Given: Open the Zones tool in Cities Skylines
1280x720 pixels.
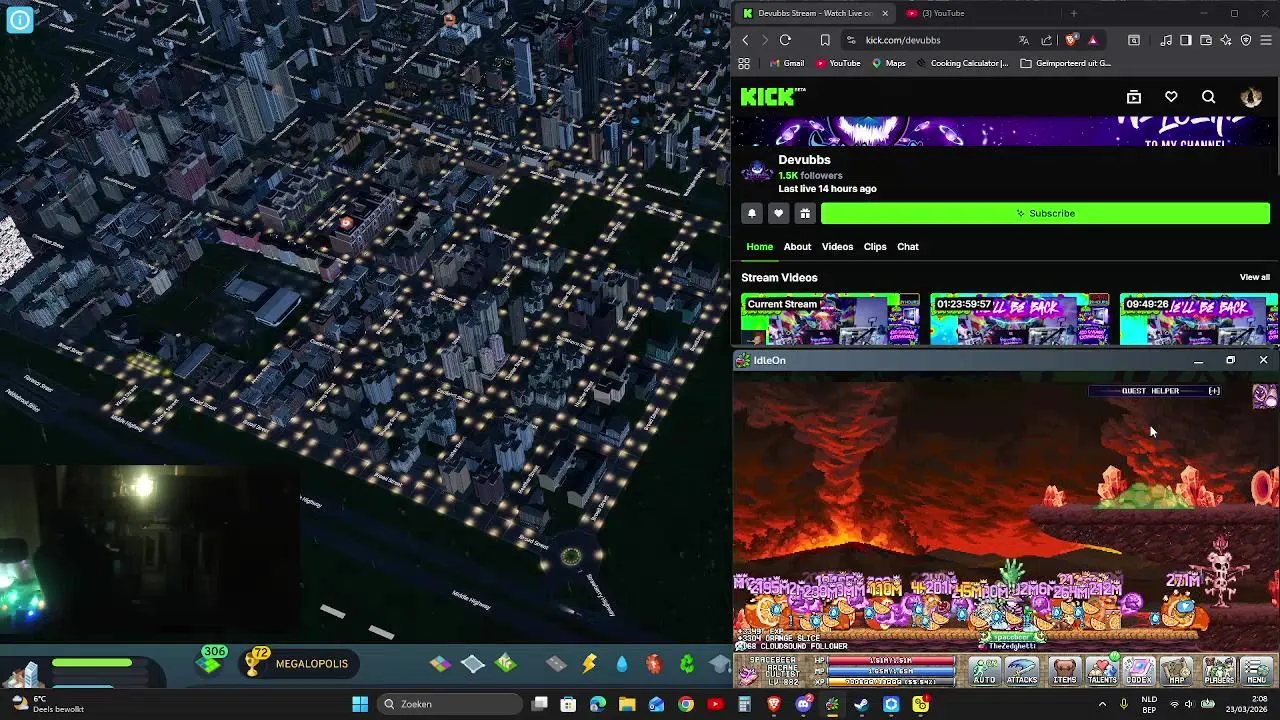Looking at the screenshot, I should coord(440,664).
